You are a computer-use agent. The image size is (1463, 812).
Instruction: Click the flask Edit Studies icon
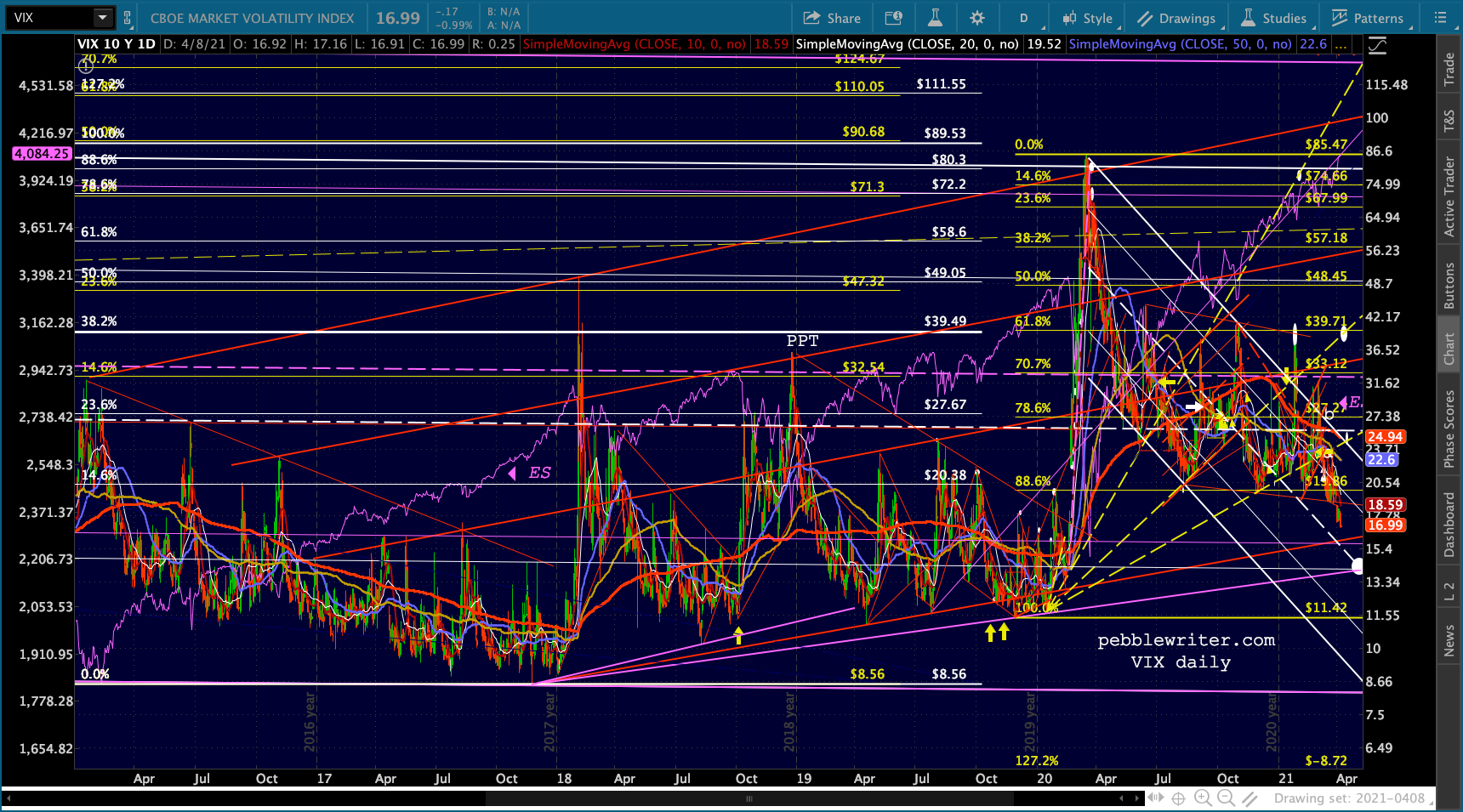[x=935, y=18]
